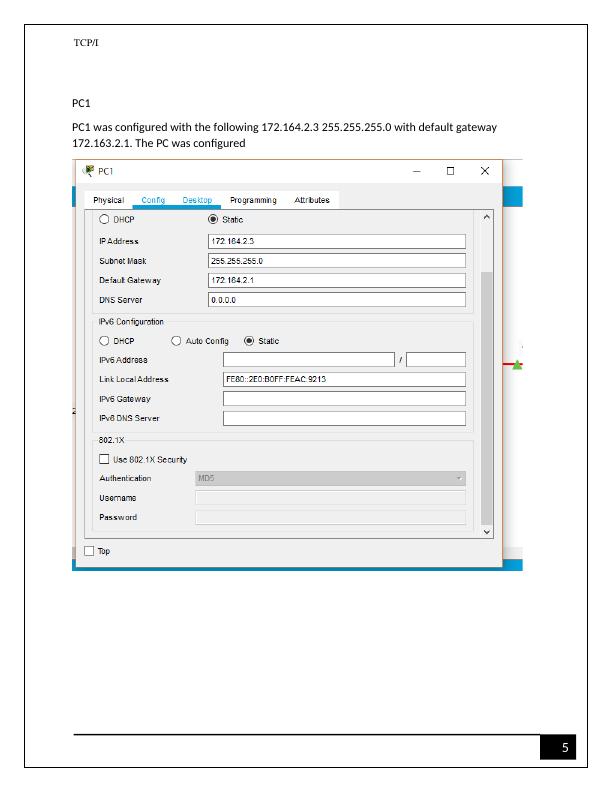The width and height of the screenshot is (612, 792).
Task: Click the PC1 Packet Tracer window icon
Action: tap(87, 171)
